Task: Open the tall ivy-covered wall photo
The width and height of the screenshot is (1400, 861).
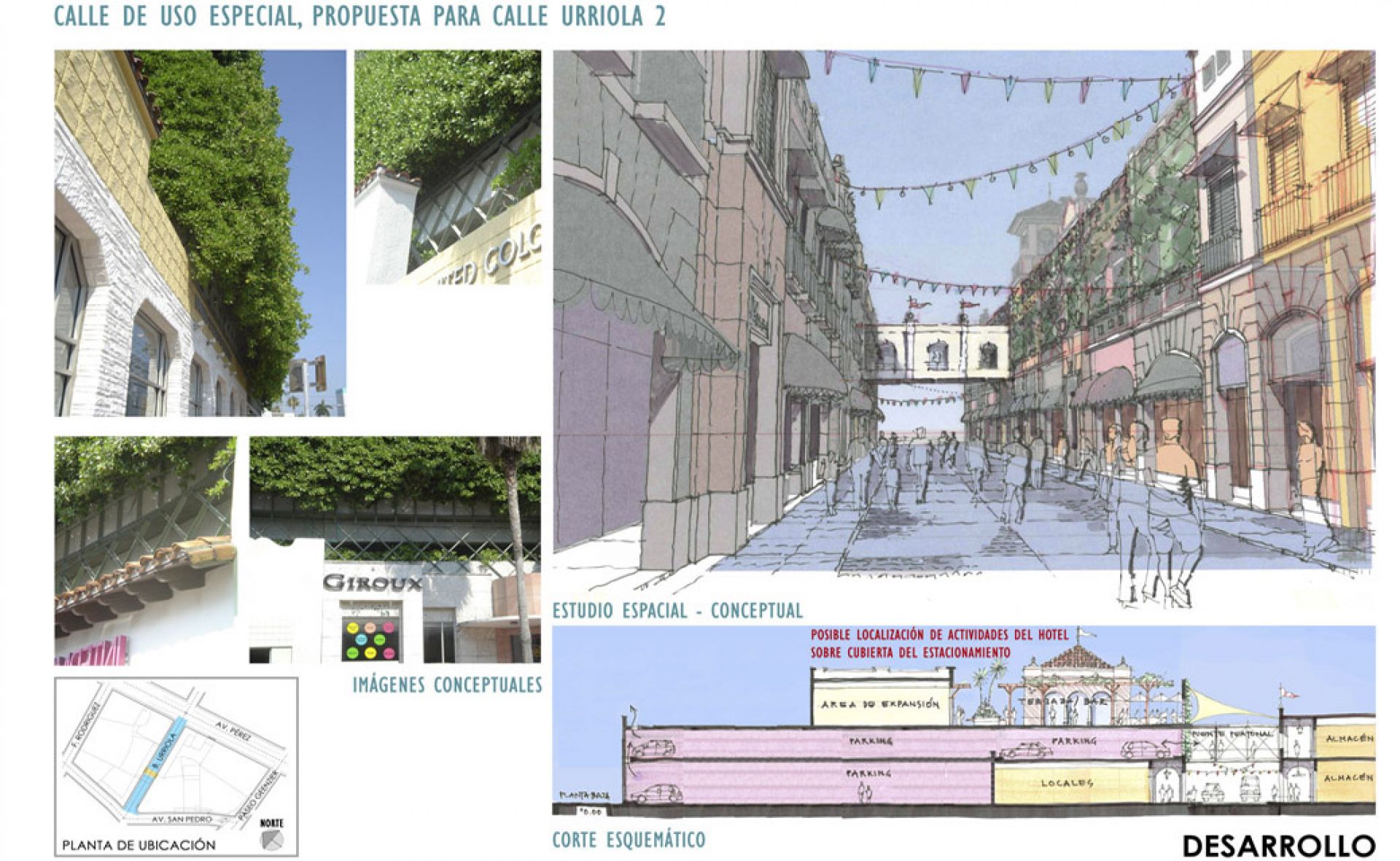Action: pos(200,233)
